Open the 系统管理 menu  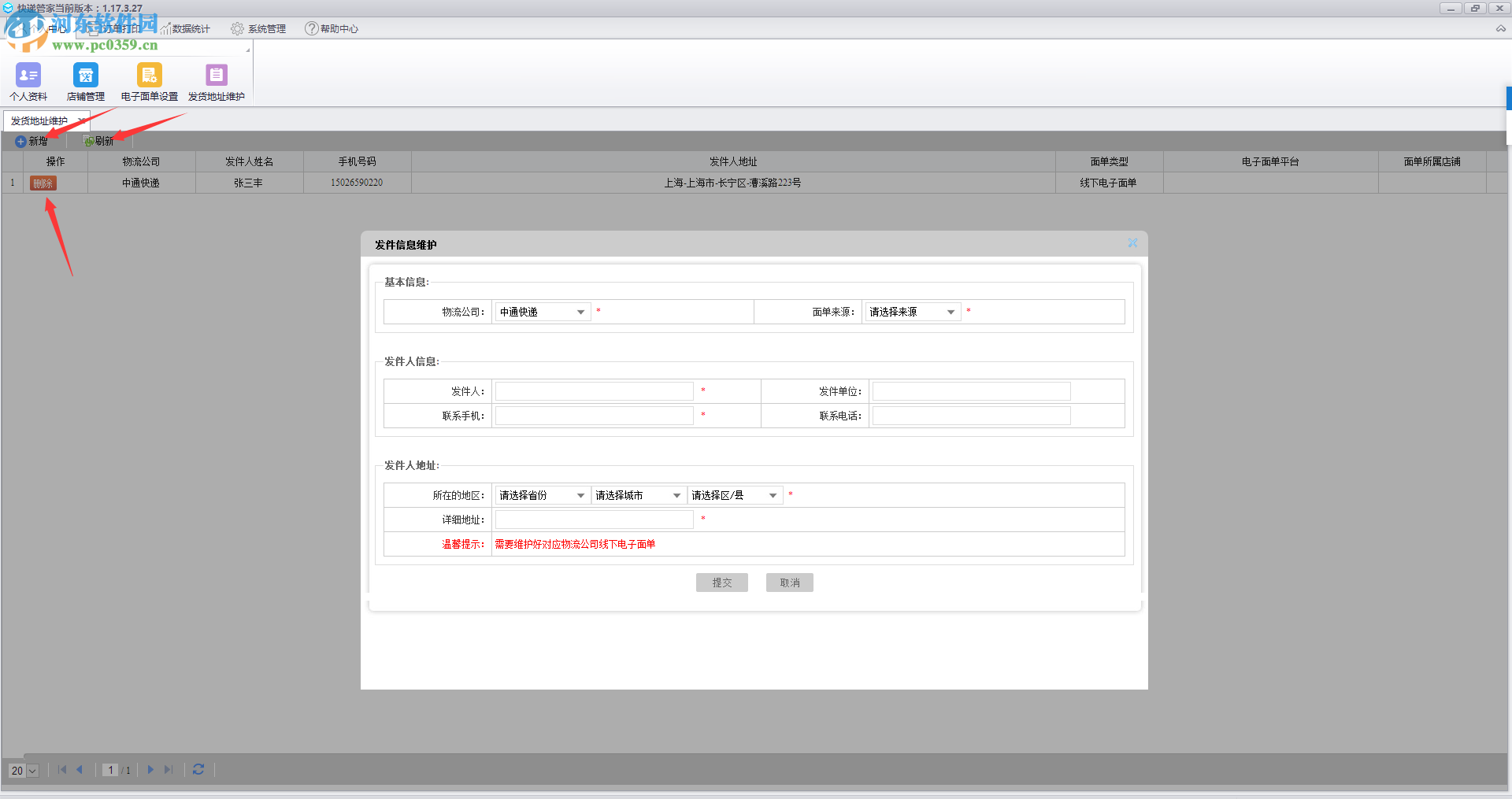pos(258,29)
